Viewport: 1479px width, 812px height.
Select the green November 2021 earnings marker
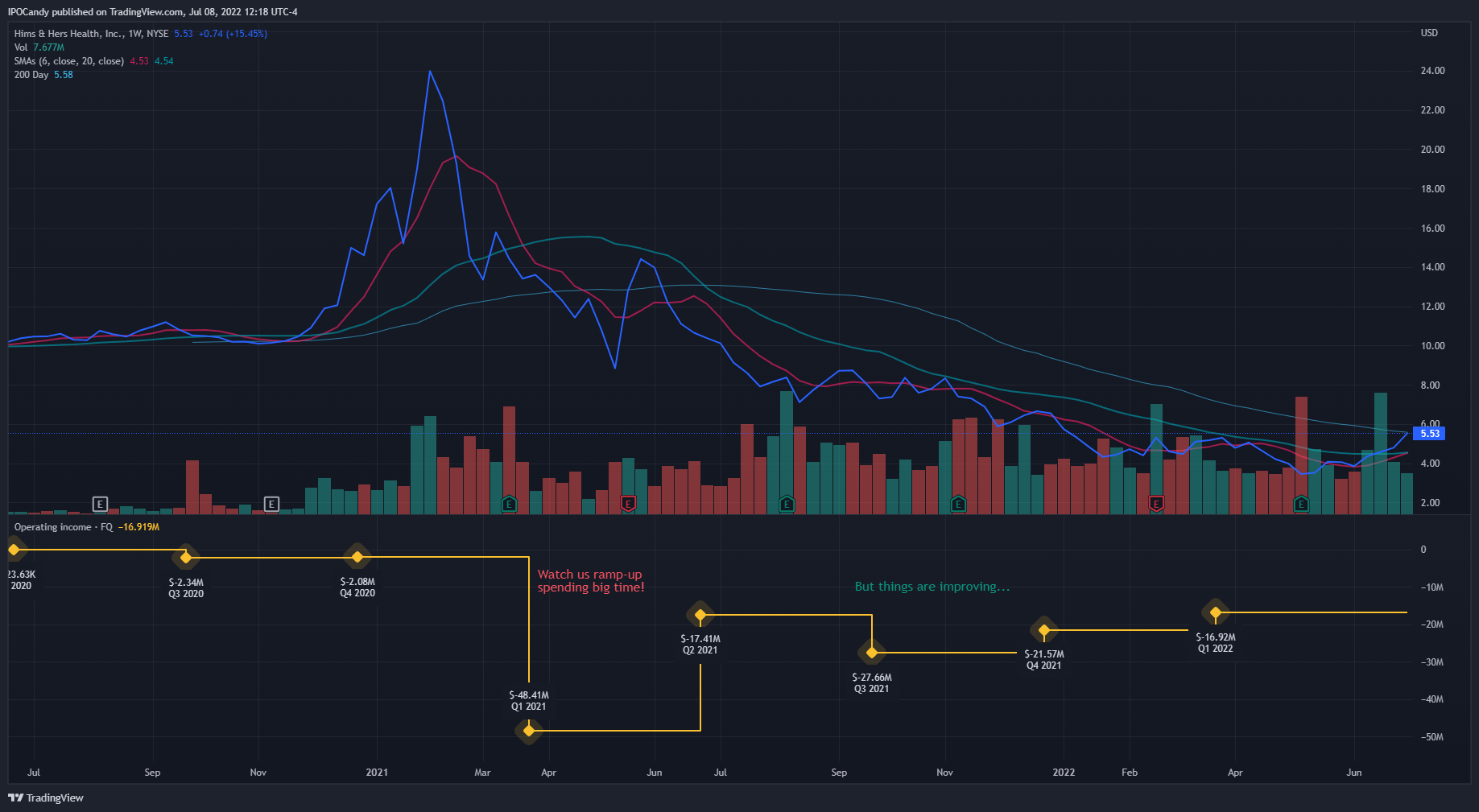point(958,505)
